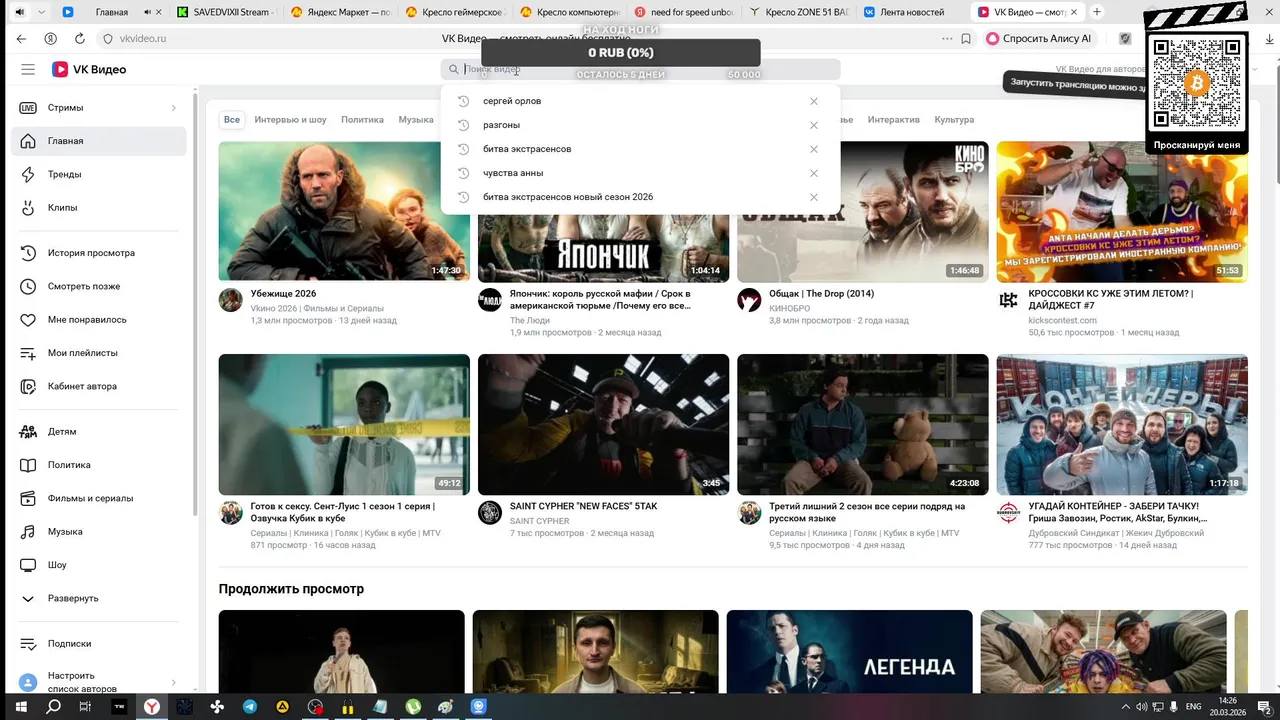Open Общак | The Drop (2014) title
The height and width of the screenshot is (720, 1280).
tap(821, 294)
